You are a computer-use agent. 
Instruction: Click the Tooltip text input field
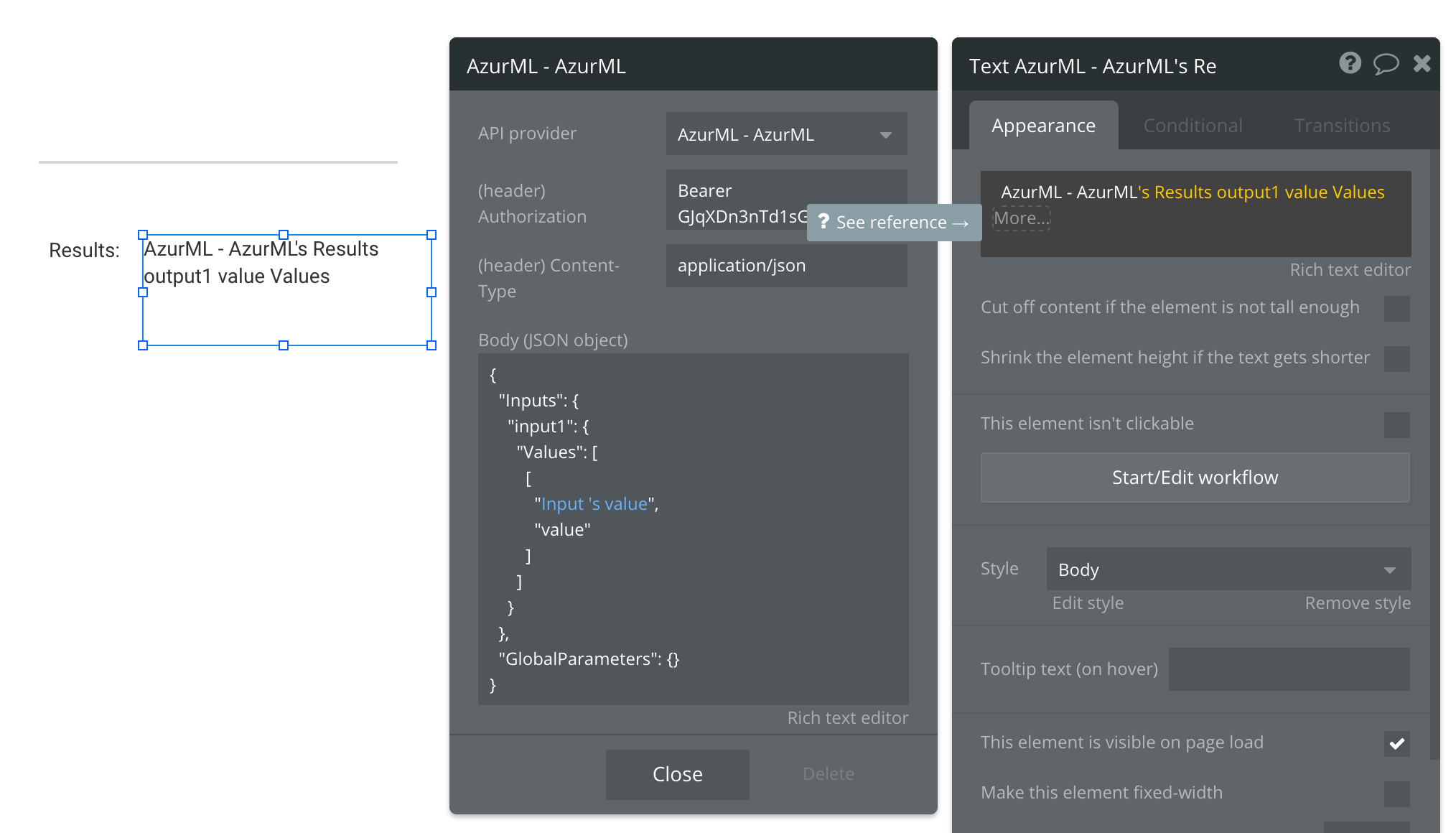tap(1289, 669)
